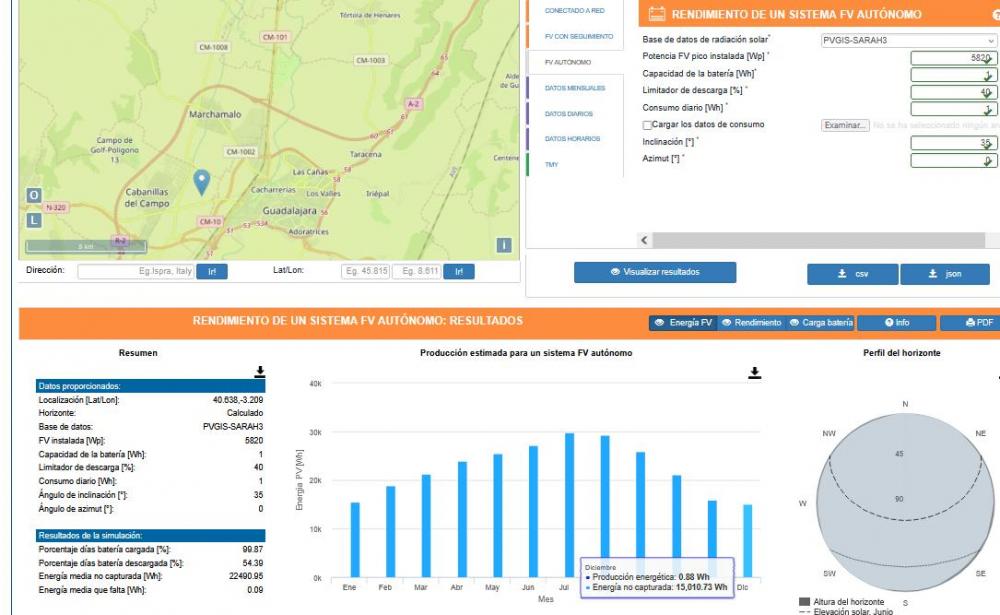Click the map location pin marker

pyautogui.click(x=202, y=182)
